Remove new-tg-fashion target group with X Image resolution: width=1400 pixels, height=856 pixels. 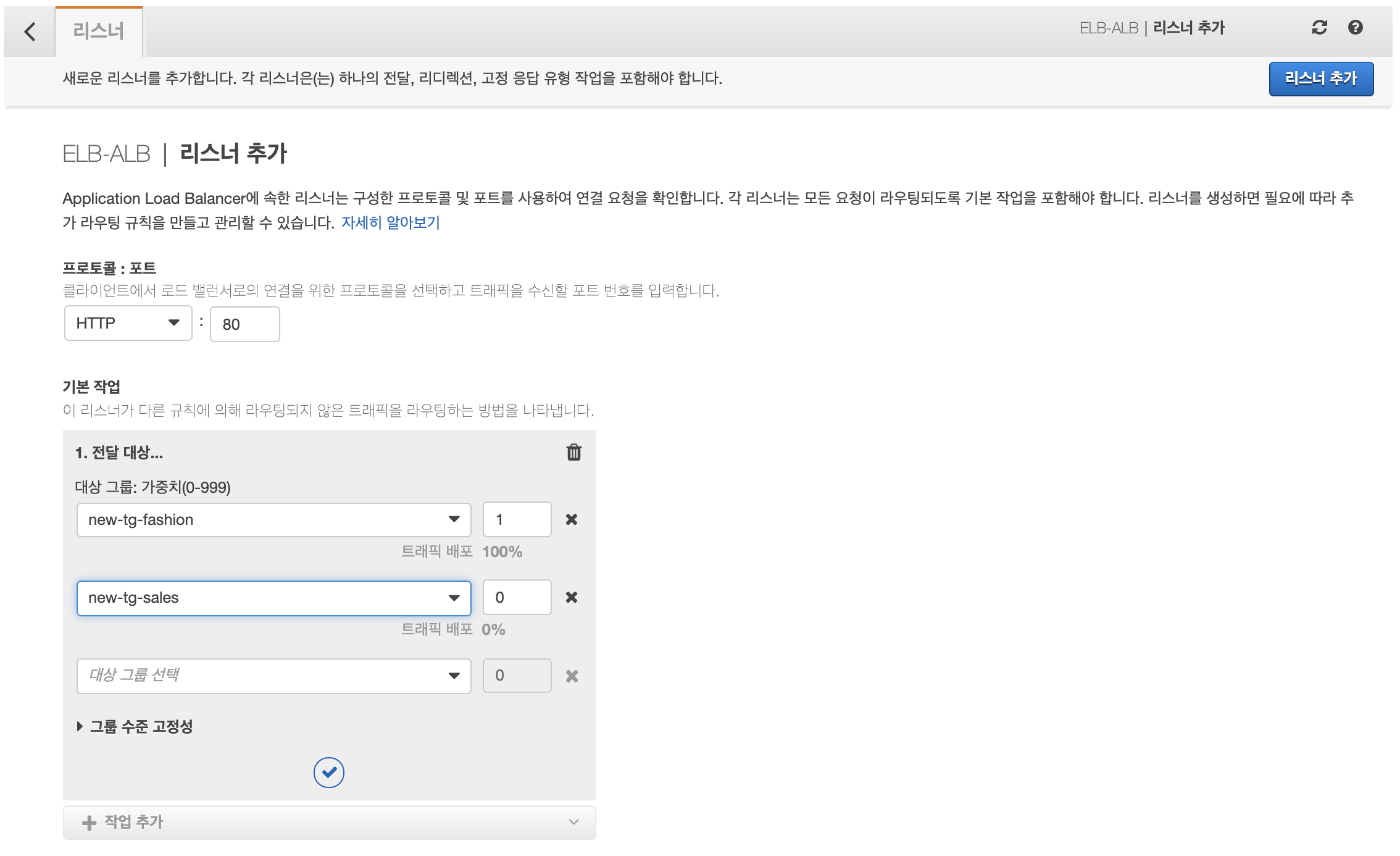click(x=572, y=519)
